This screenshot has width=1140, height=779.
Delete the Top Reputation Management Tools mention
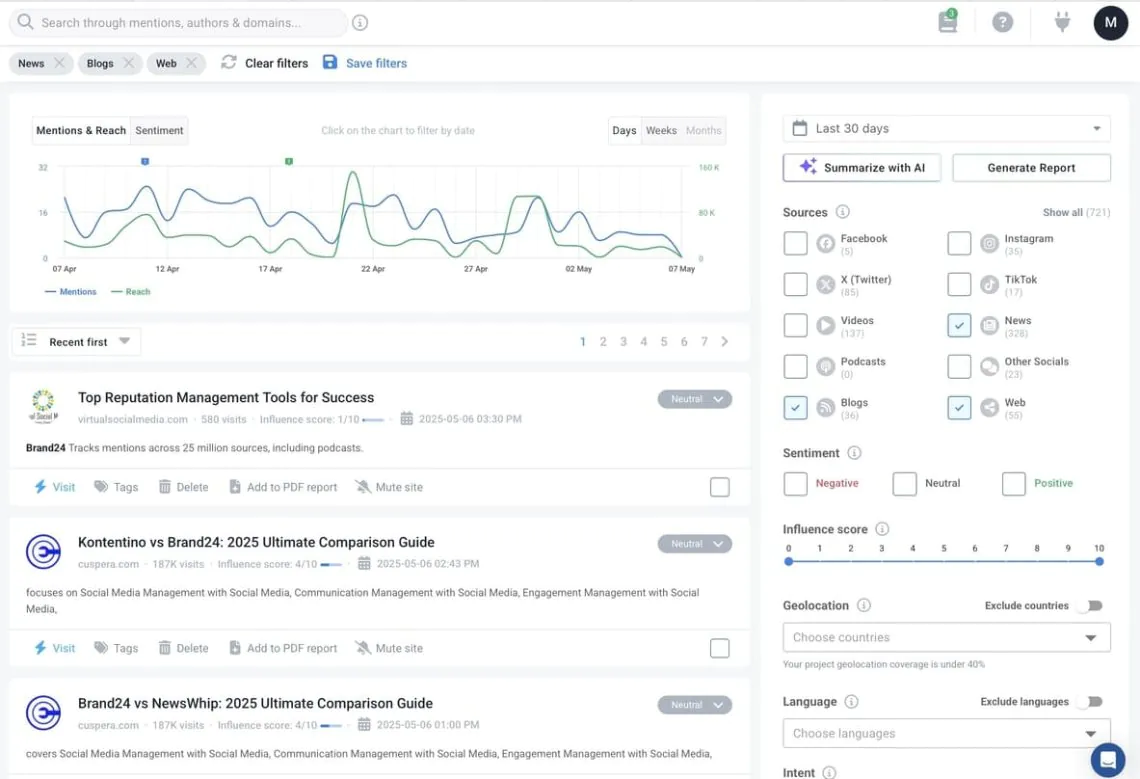coord(183,487)
